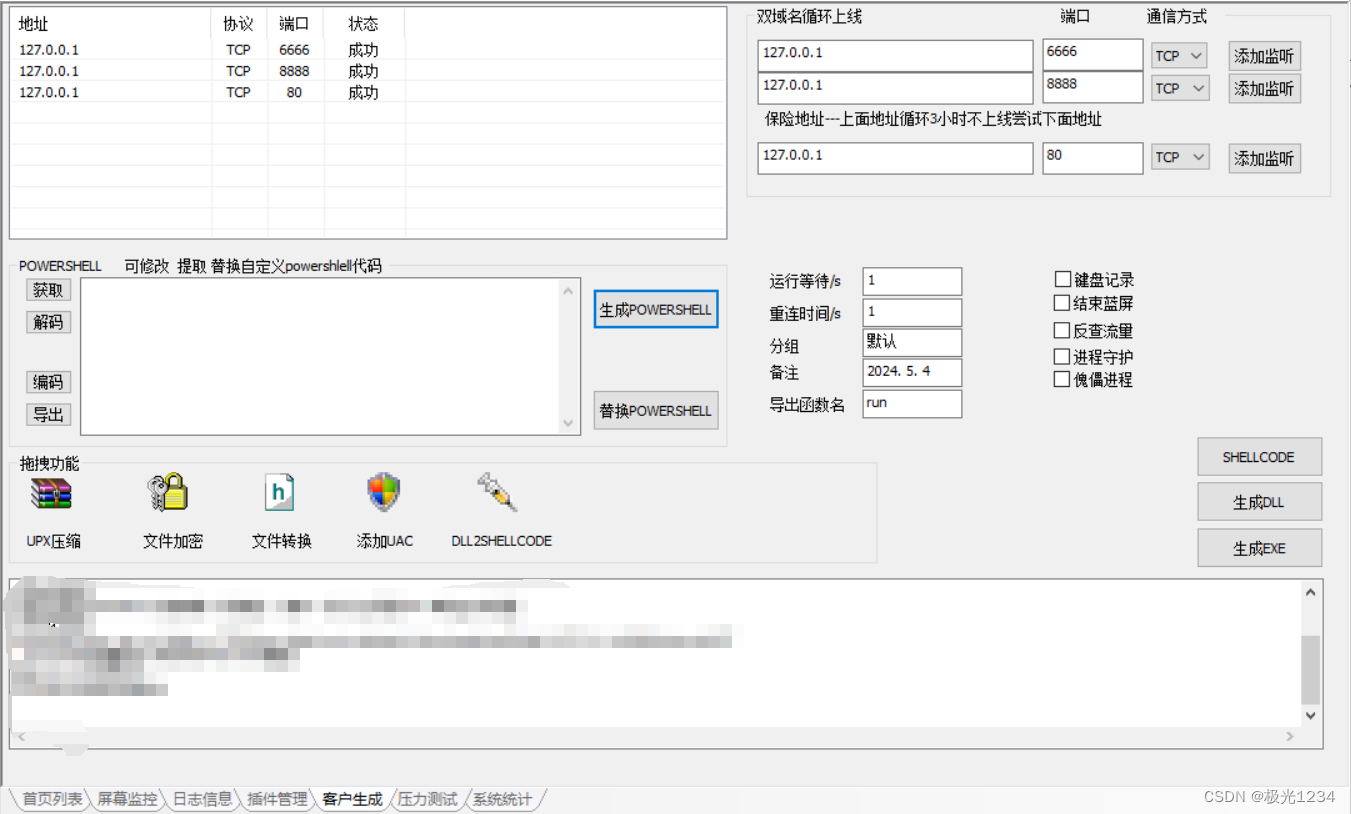Click the log panel scroll-up arrow
This screenshot has width=1351, height=814.
point(1311,592)
